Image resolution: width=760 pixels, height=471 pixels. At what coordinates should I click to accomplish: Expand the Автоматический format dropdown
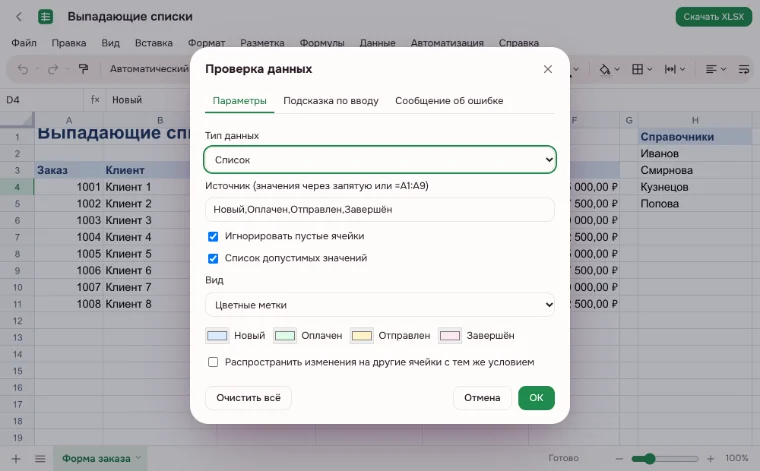coord(149,69)
